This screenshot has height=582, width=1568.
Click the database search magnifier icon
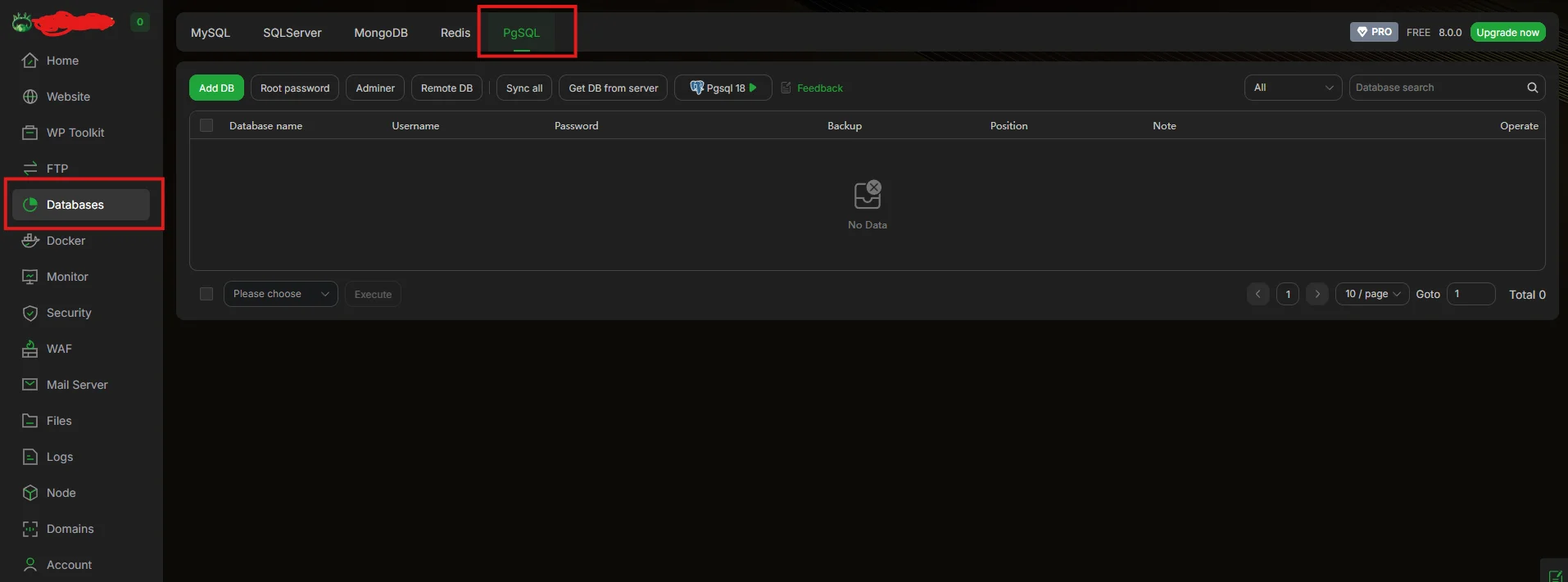pos(1532,88)
